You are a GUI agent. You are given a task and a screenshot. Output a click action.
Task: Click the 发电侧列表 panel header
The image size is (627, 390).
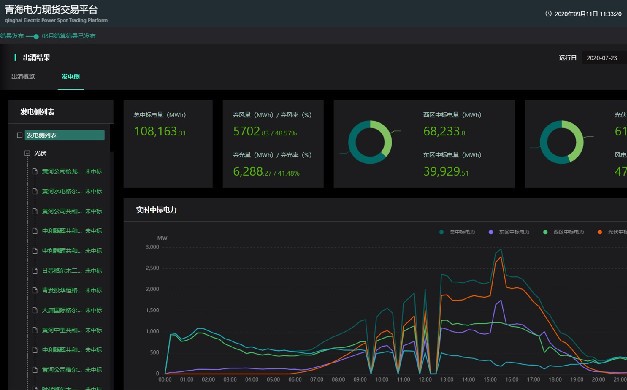tap(38, 112)
